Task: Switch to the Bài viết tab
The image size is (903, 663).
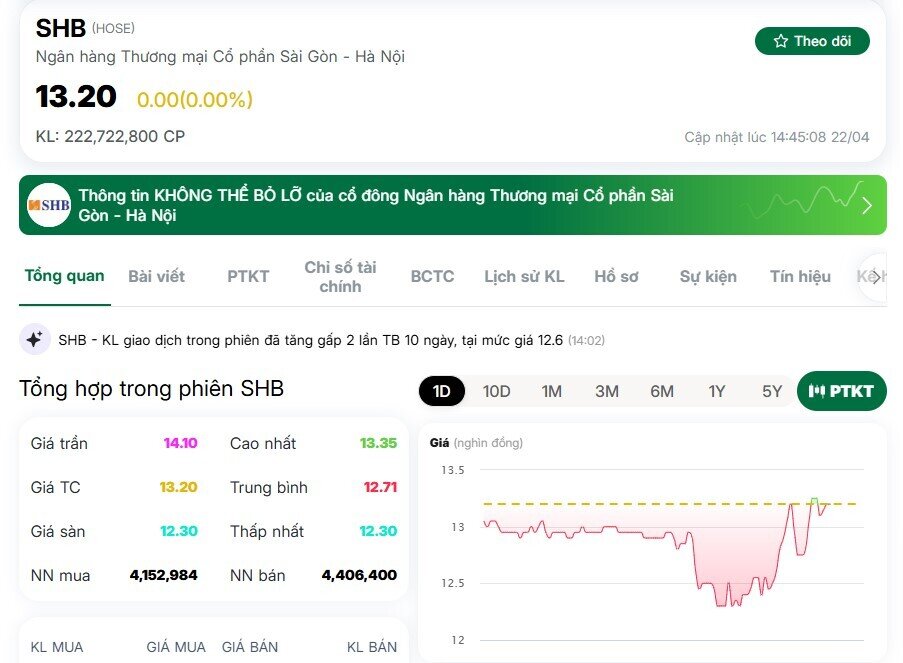Action: pyautogui.click(x=156, y=276)
